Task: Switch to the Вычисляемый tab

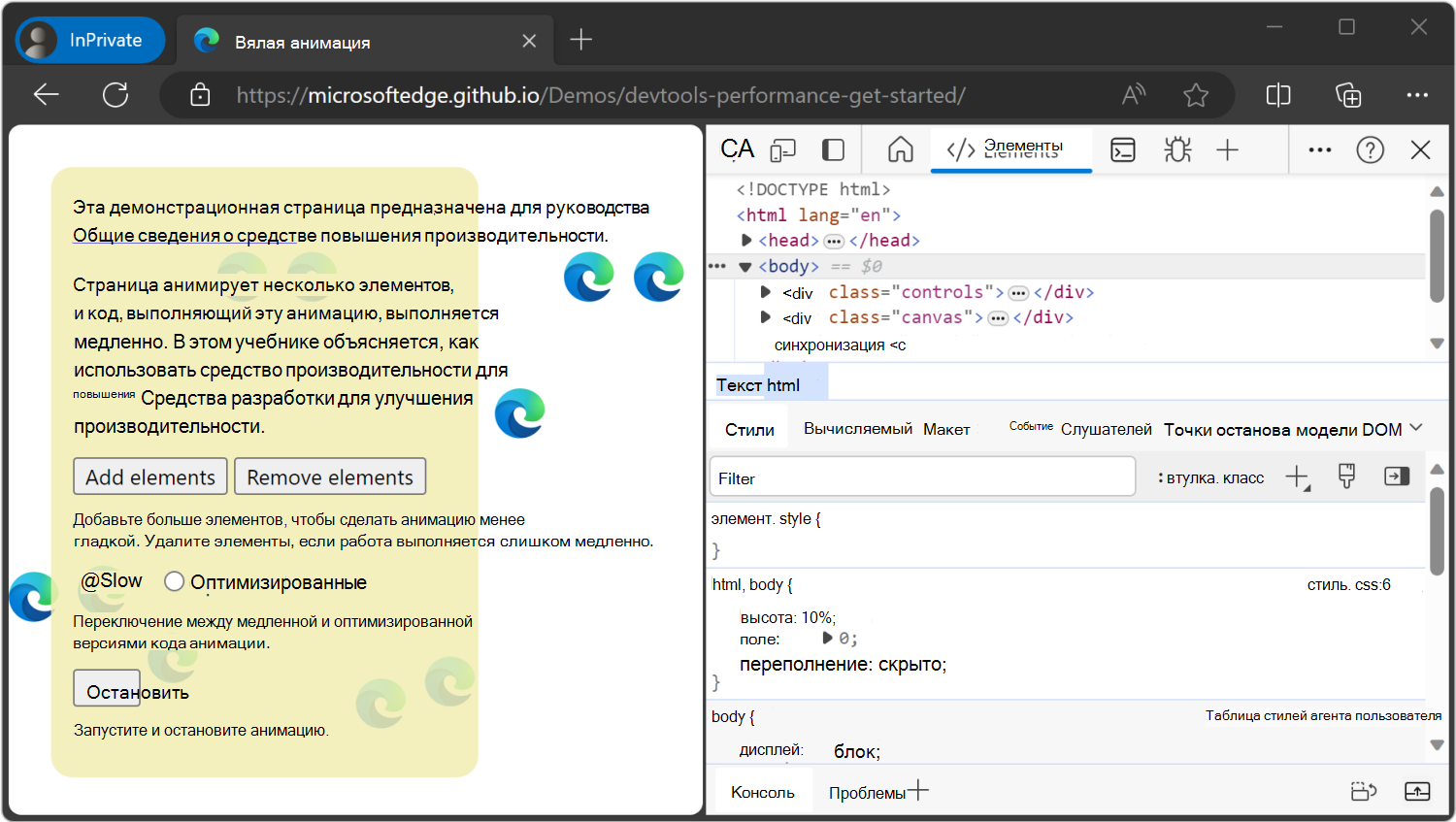Action: (x=857, y=428)
